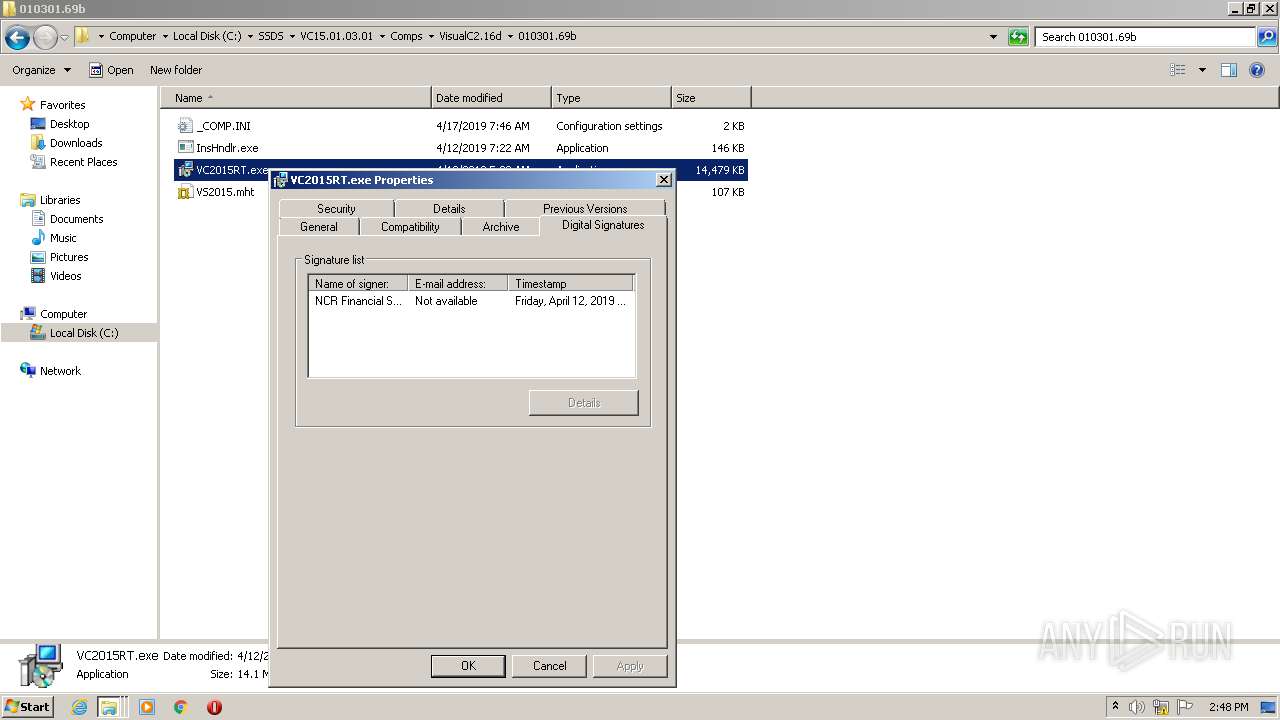Select the _COMP.INI file icon
Image resolution: width=1280 pixels, height=720 pixels.
(185, 126)
